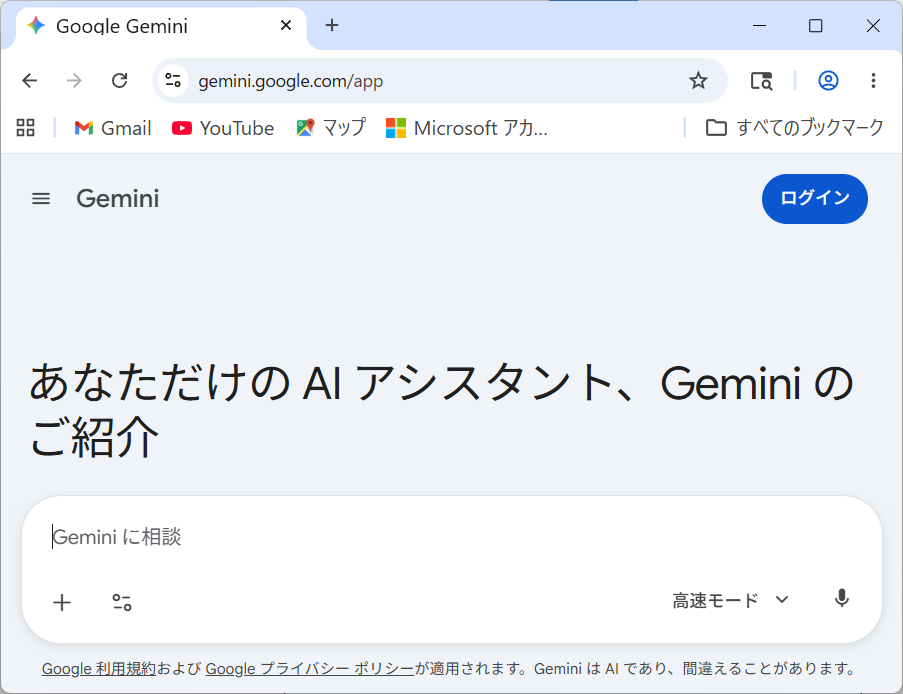
Task: Open the apps grid in bookmarks bar
Action: coord(25,127)
